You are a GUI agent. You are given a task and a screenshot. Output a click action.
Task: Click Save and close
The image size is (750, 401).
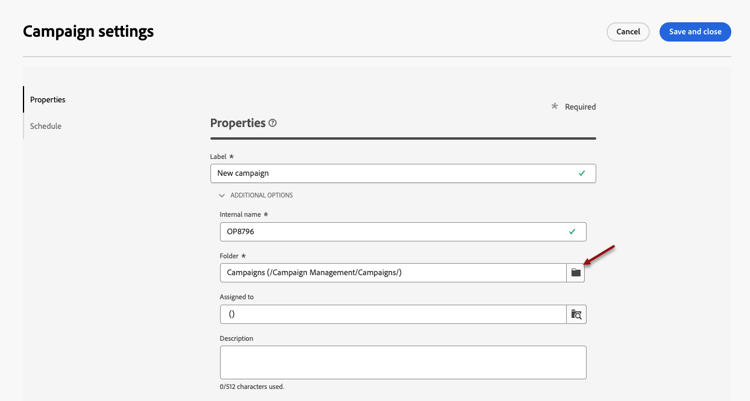point(695,32)
